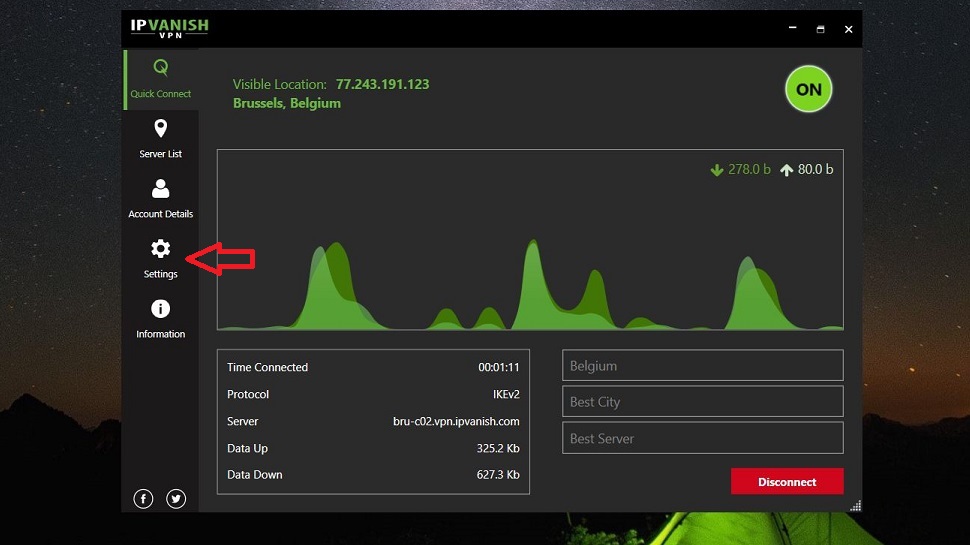The height and width of the screenshot is (545, 970).
Task: Click the Brussels, Belgium location text
Action: [x=286, y=103]
